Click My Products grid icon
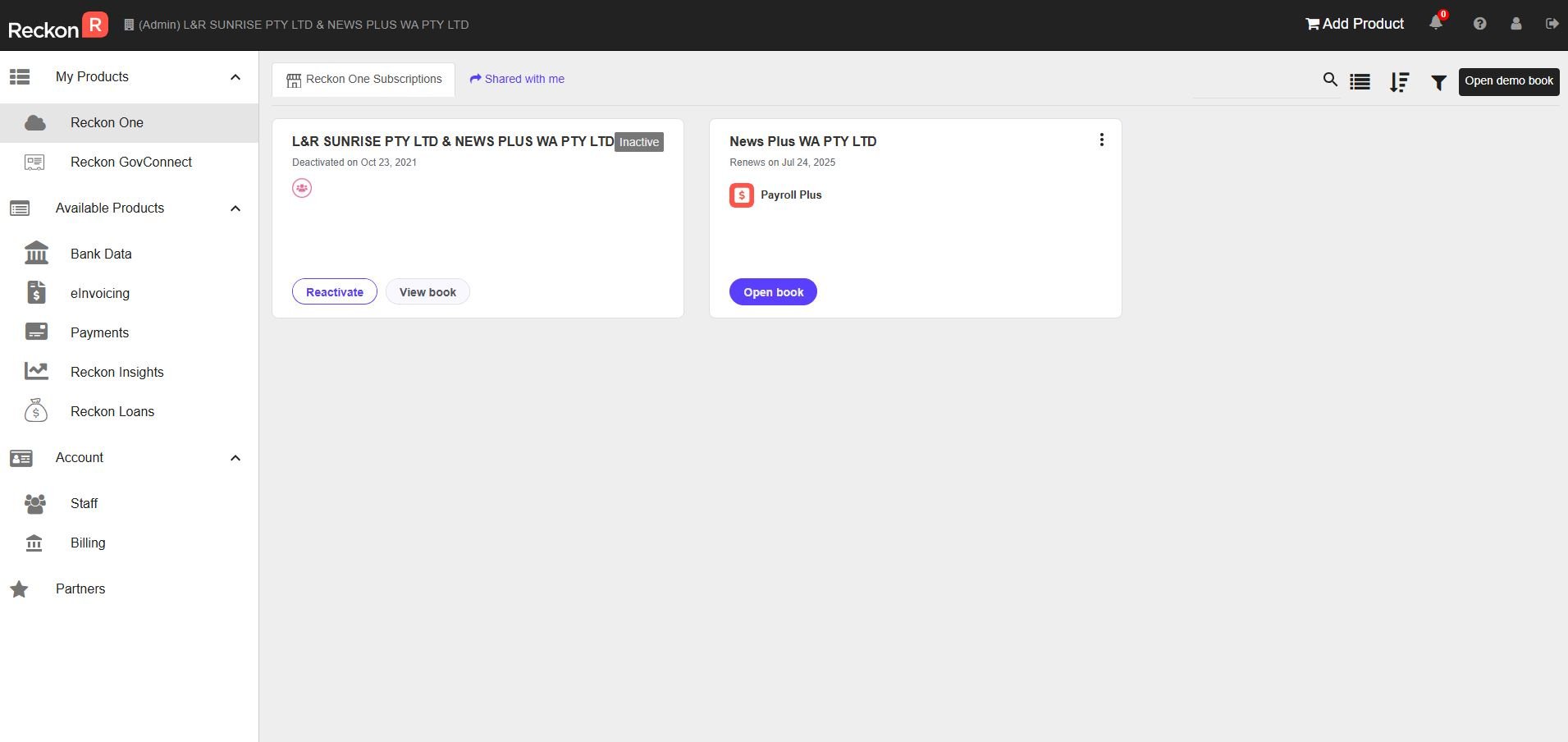 point(20,77)
